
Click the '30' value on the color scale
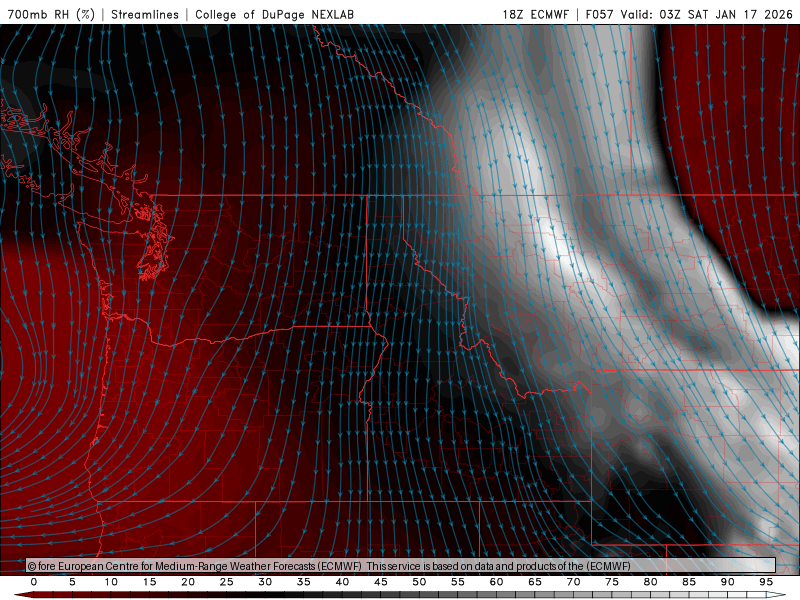(x=265, y=582)
